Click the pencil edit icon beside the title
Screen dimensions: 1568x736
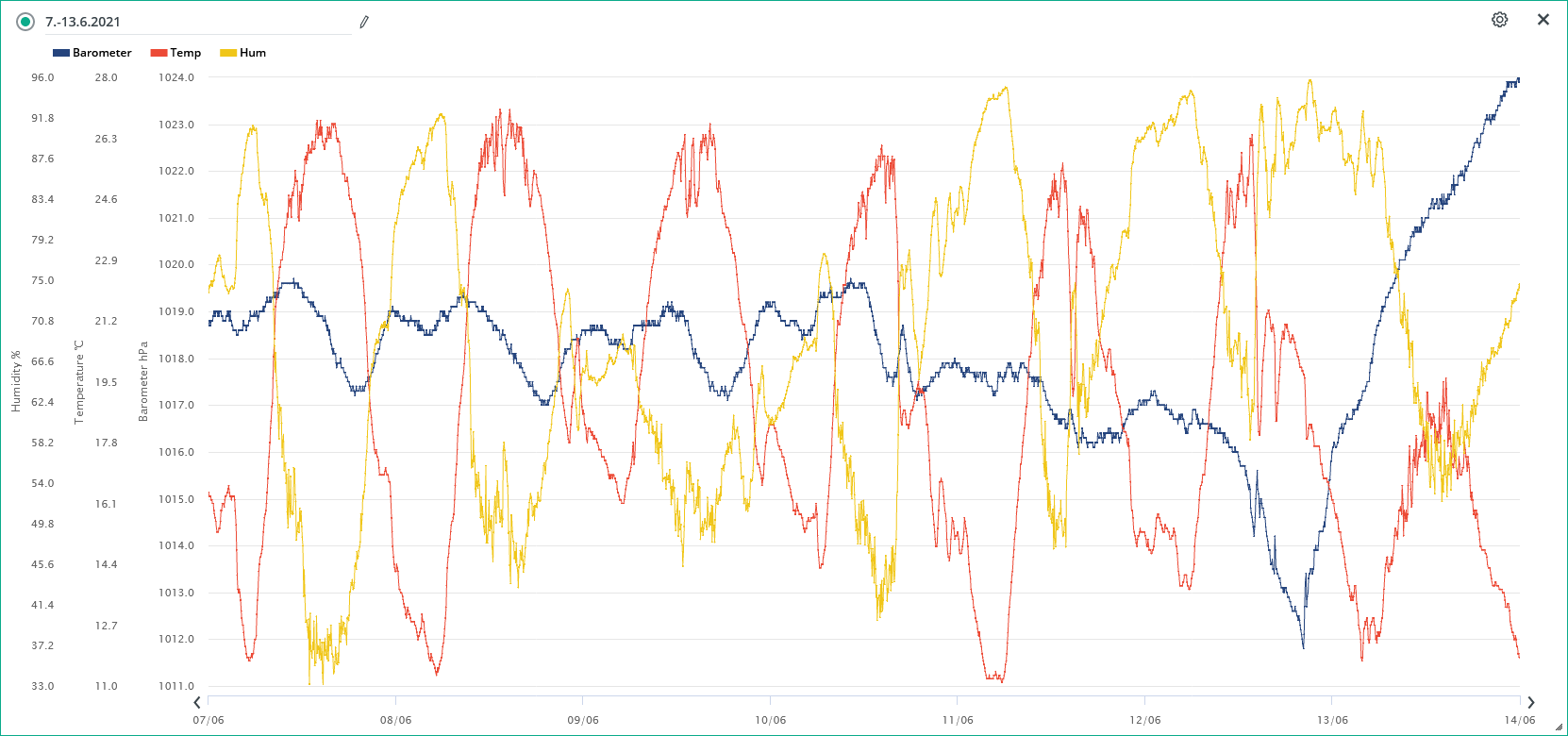[x=364, y=22]
